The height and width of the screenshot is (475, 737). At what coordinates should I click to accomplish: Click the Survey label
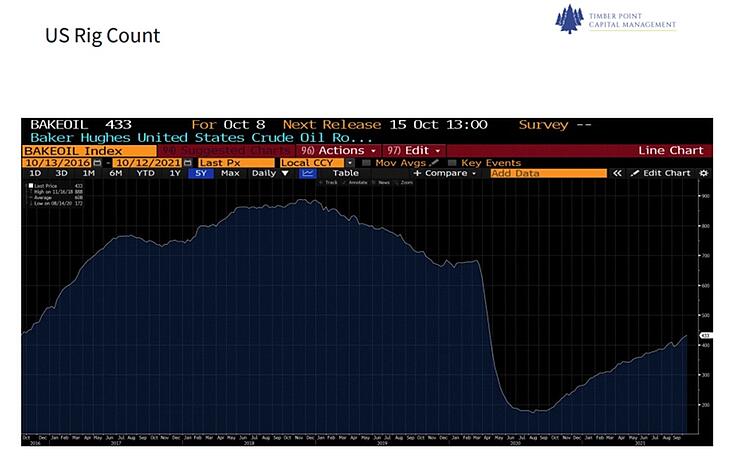click(x=543, y=125)
